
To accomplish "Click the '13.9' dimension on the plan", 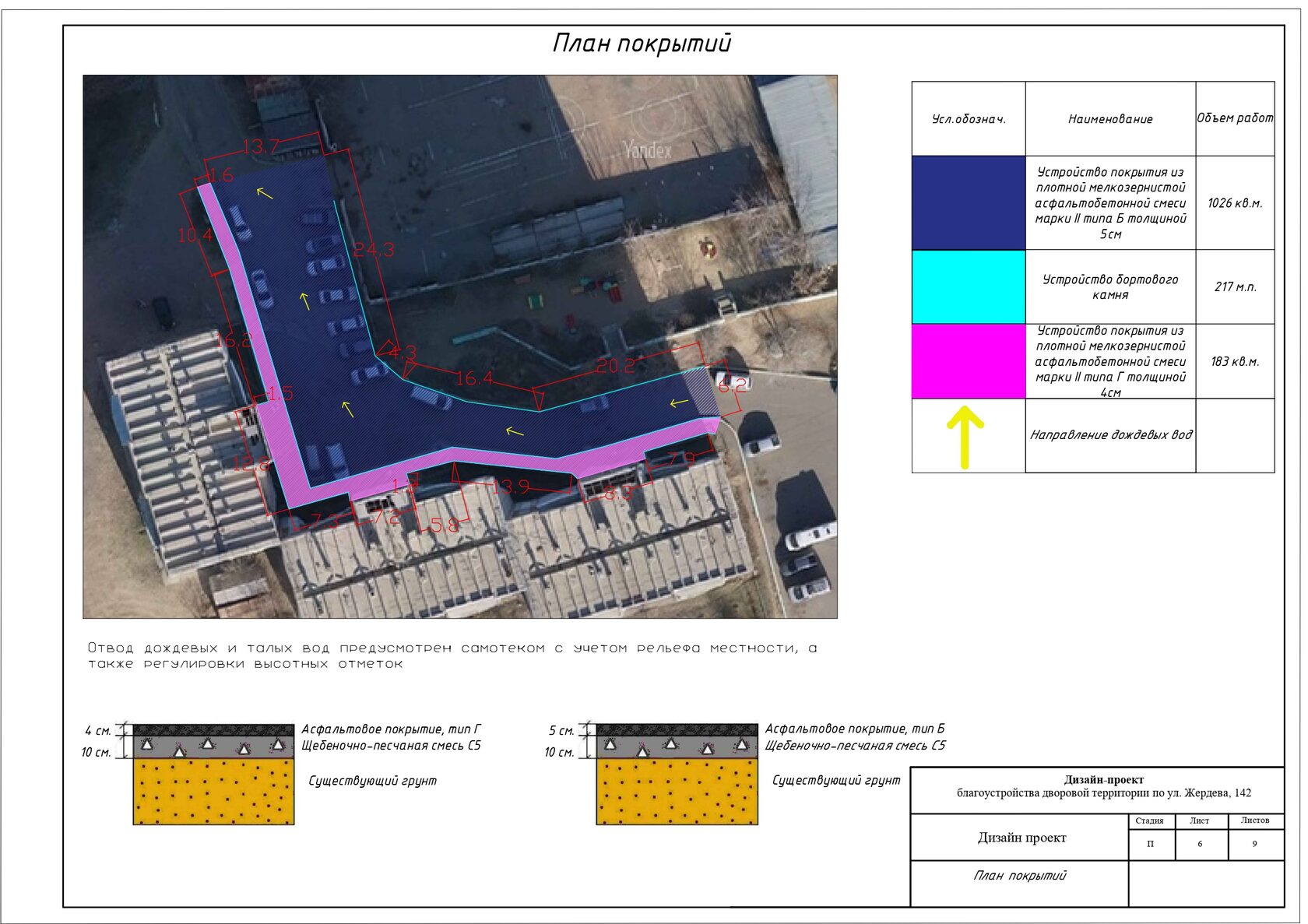I will 511,487.
